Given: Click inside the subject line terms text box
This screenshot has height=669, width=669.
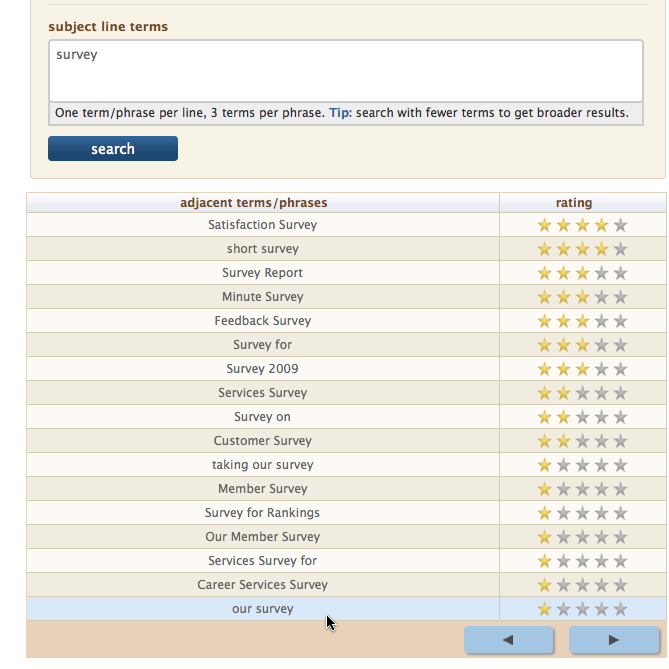Looking at the screenshot, I should (x=345, y=70).
